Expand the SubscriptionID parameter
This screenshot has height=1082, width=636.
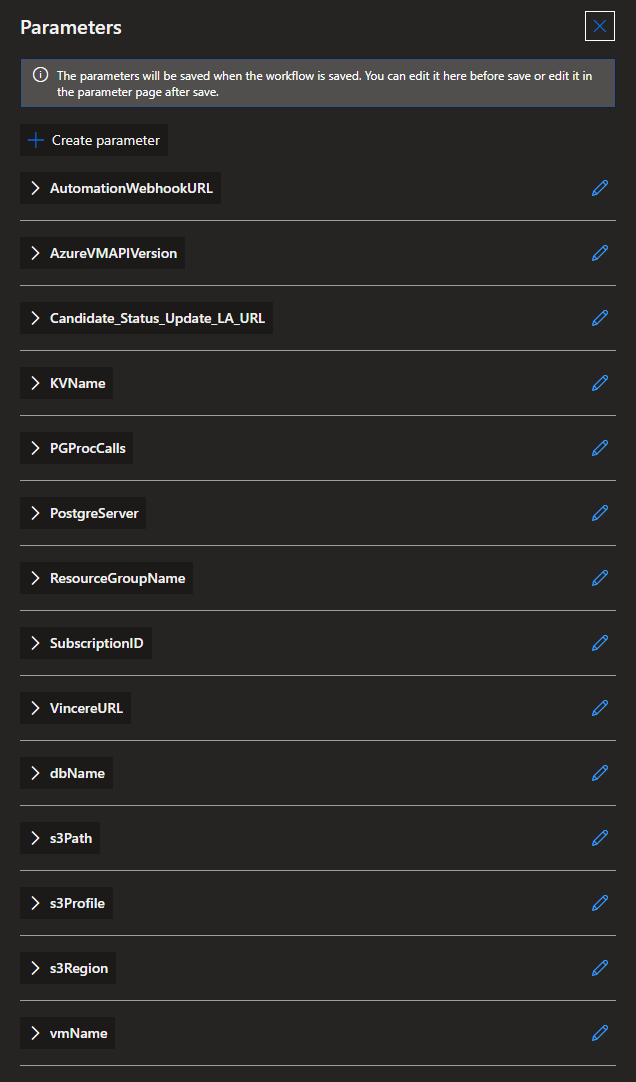pos(36,643)
